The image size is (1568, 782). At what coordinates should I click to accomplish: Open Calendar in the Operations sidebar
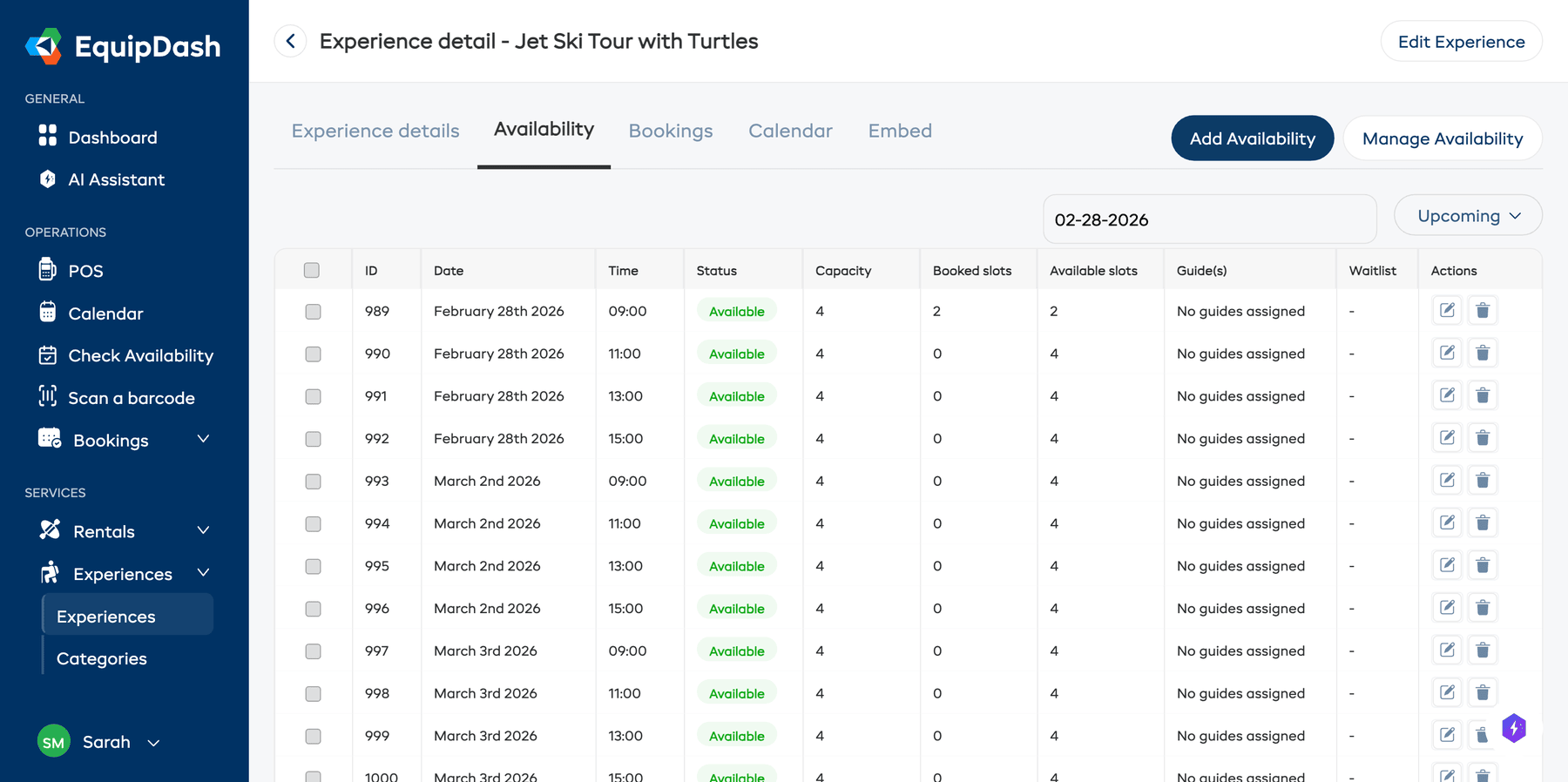pos(91,313)
